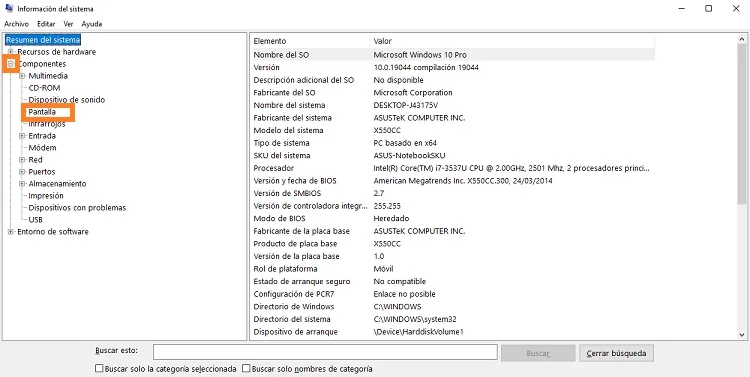Viewport: 750px width, 377px height.
Task: Check Buscar solo nombres de categoría
Action: [x=246, y=369]
